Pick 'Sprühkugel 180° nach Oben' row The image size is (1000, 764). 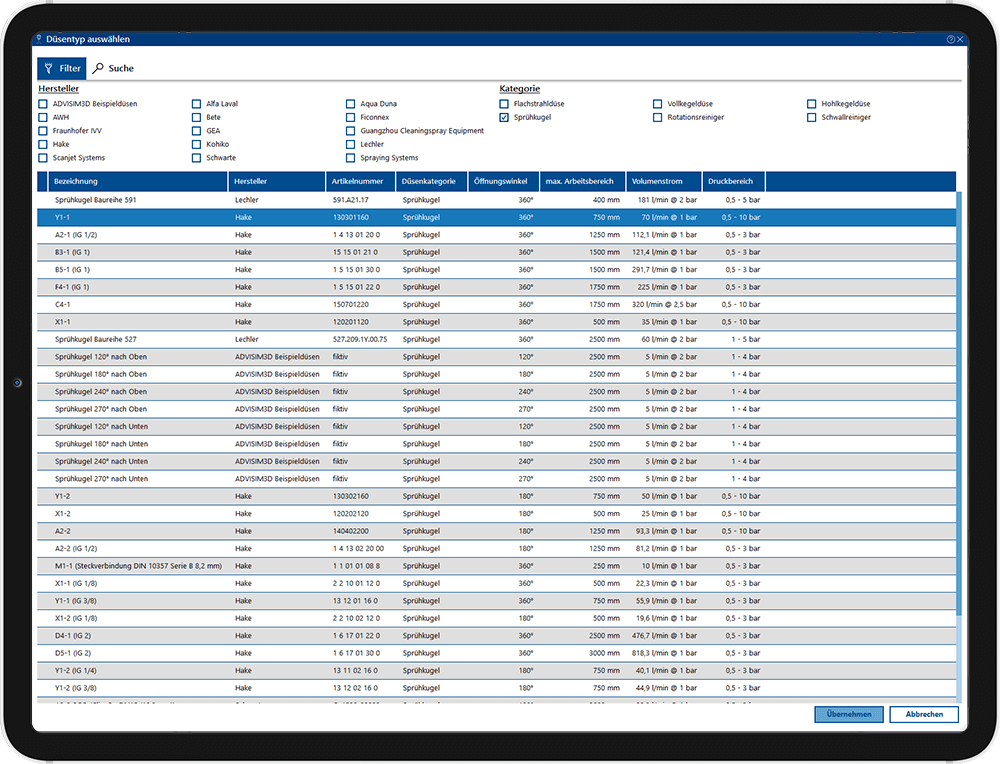(497, 374)
